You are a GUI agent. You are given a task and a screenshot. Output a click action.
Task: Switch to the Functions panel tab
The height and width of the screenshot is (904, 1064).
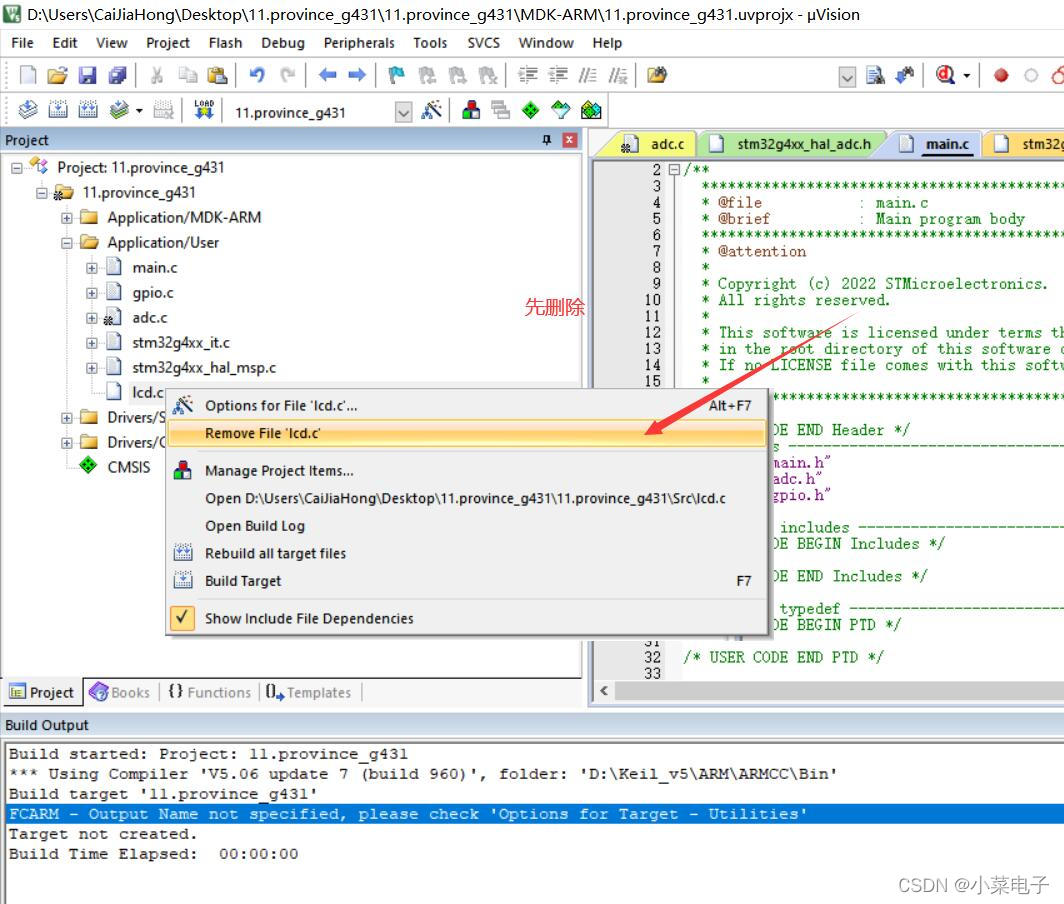pyautogui.click(x=209, y=692)
